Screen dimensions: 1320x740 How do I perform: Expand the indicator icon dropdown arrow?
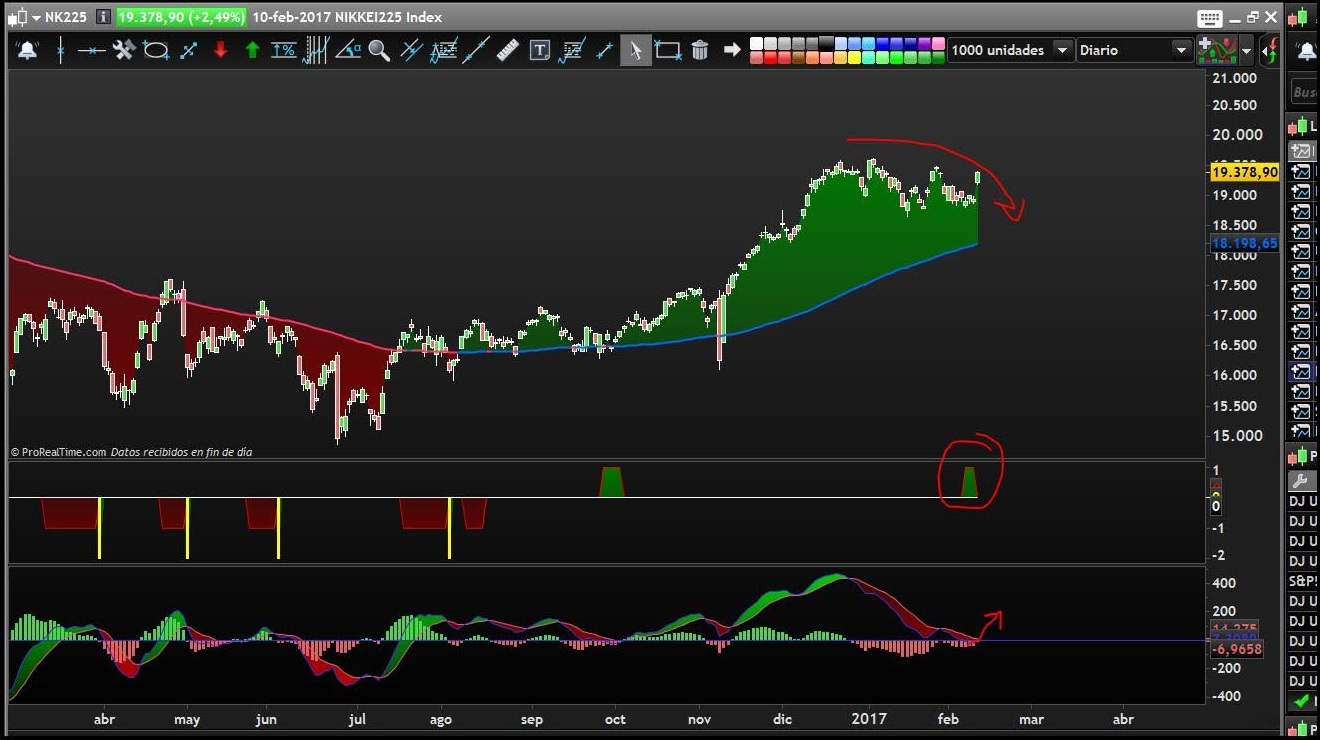pos(1246,50)
